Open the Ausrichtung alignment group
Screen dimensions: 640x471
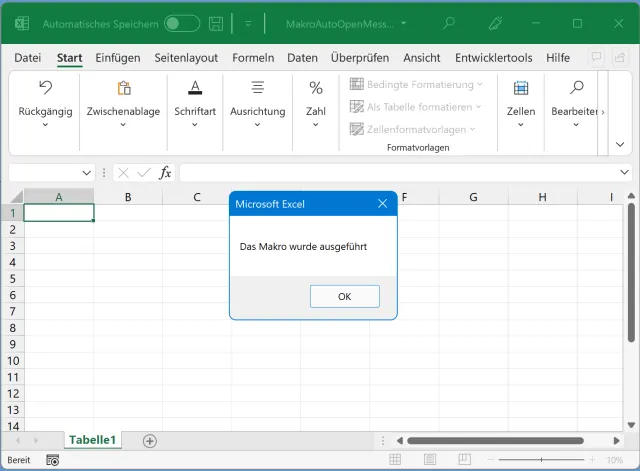point(257,103)
